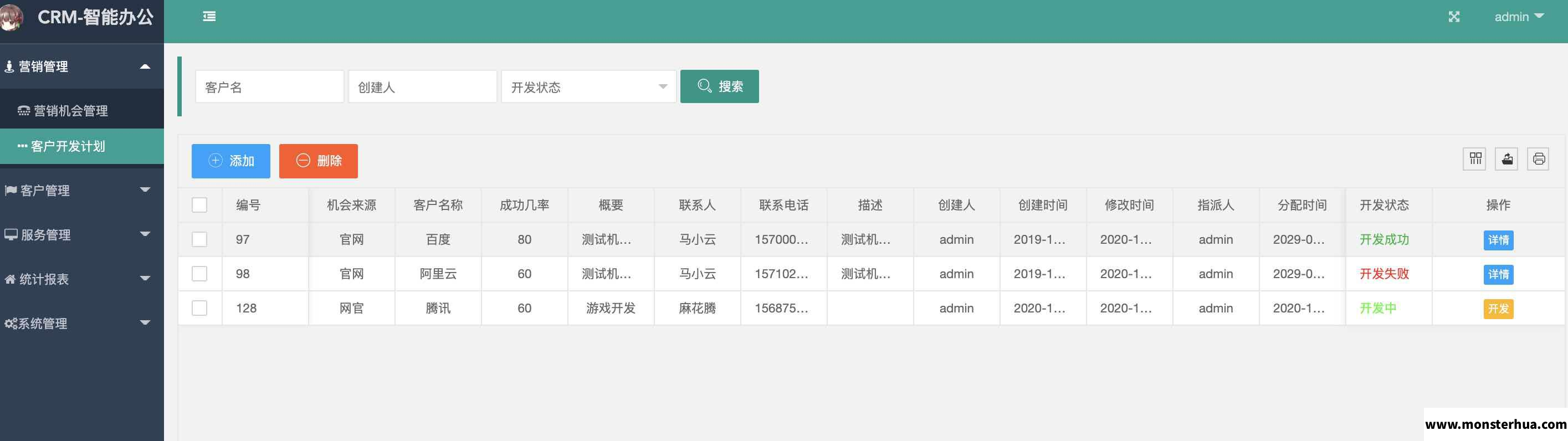The image size is (1568, 441).
Task: Click 详情 button for 阿里云 row
Action: [x=1498, y=274]
